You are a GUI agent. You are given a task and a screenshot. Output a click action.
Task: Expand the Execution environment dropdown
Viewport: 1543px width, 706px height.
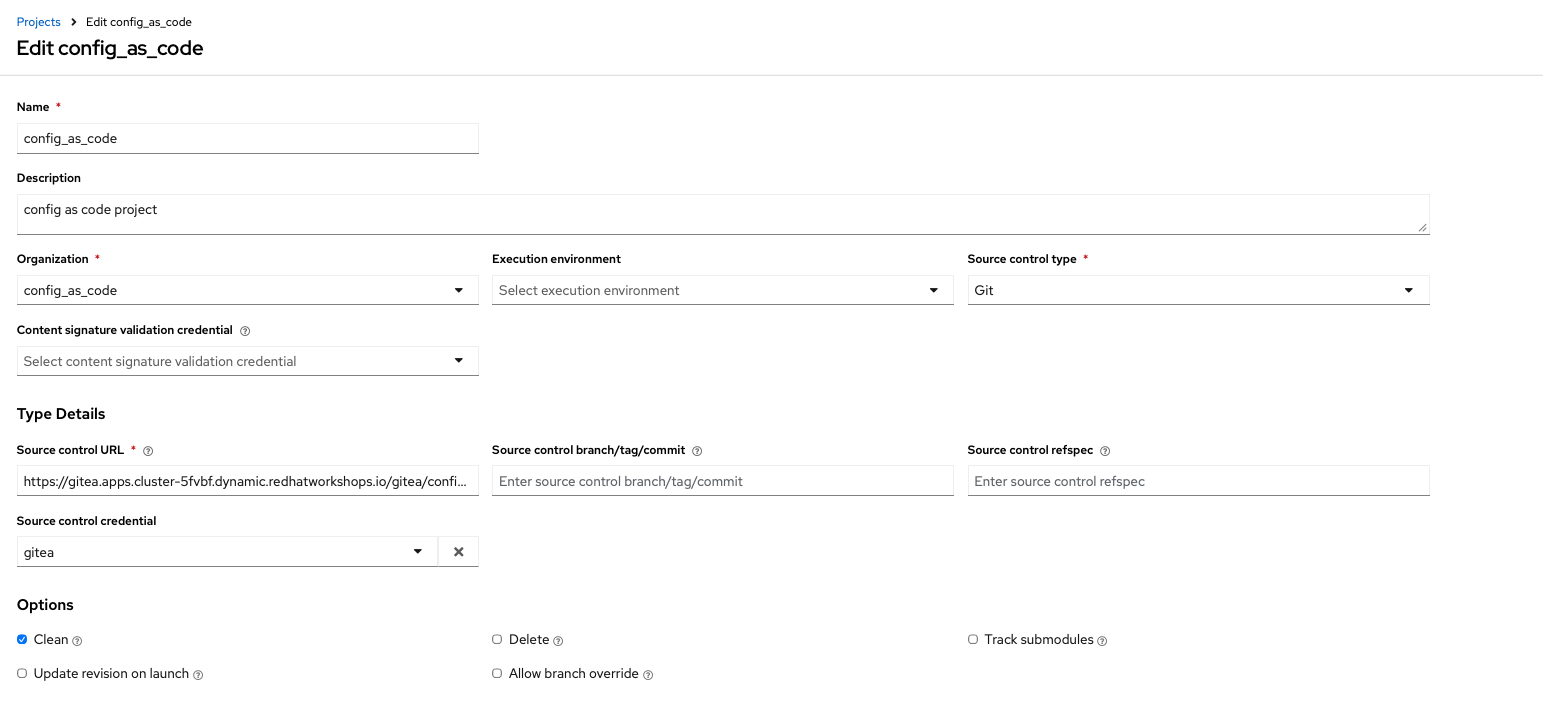pos(722,290)
